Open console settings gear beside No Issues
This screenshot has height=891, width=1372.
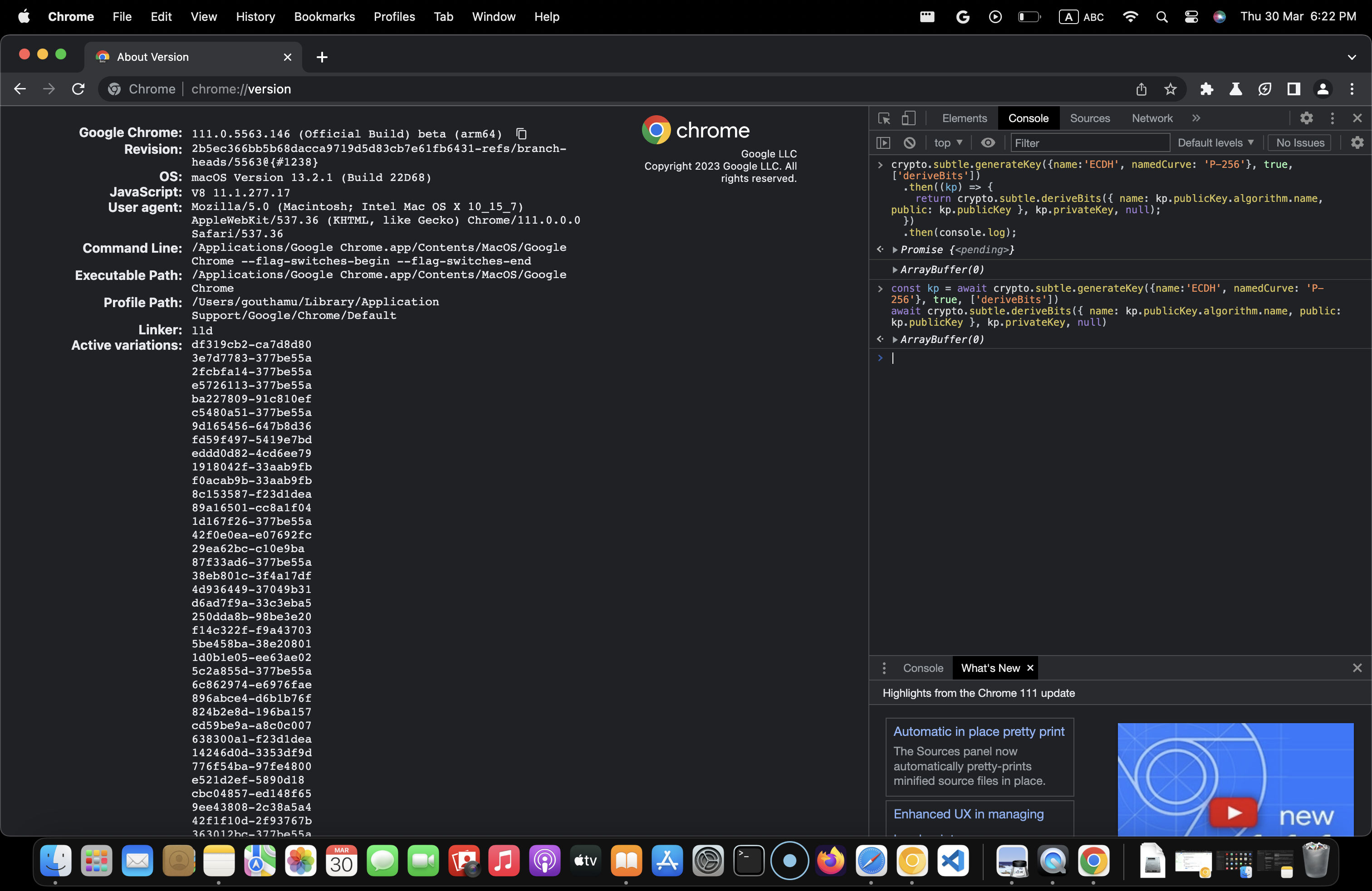1357,142
